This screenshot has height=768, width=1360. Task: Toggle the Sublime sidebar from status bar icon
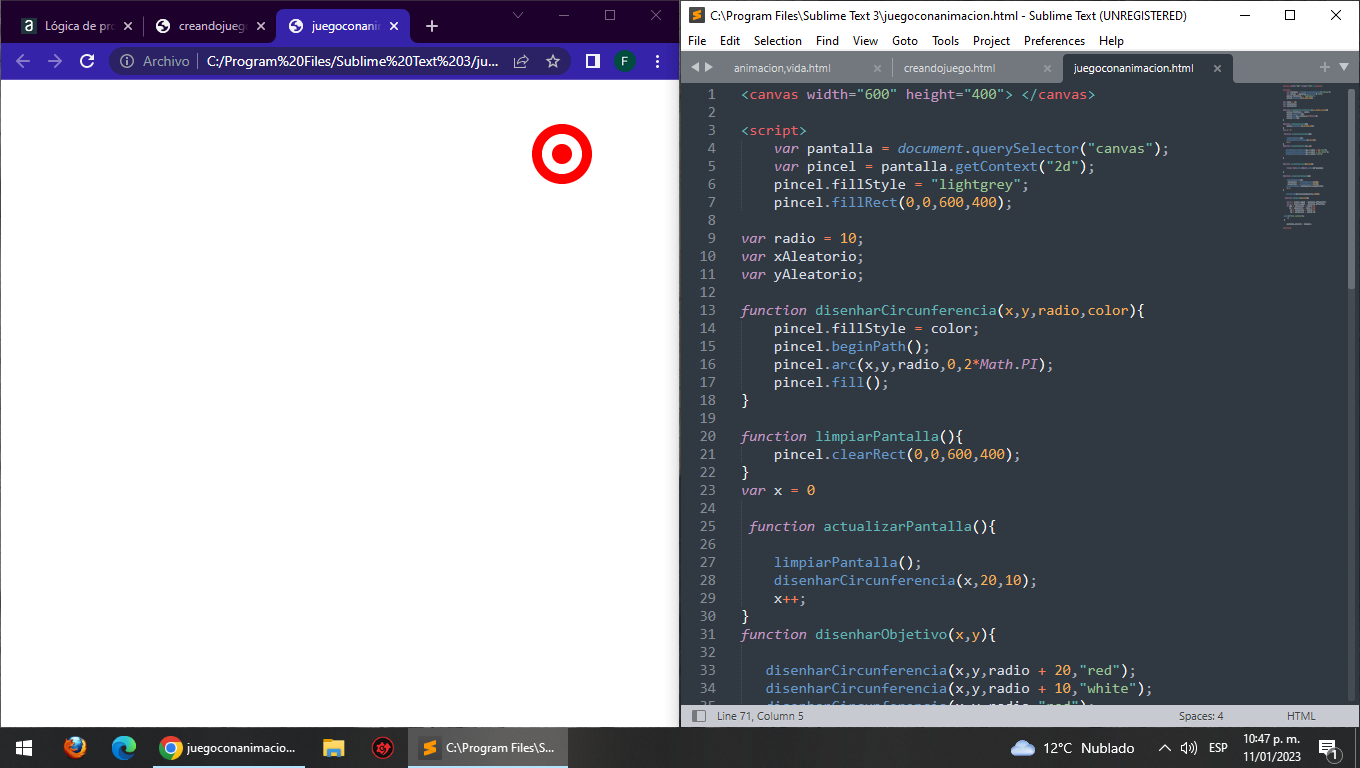pos(698,716)
